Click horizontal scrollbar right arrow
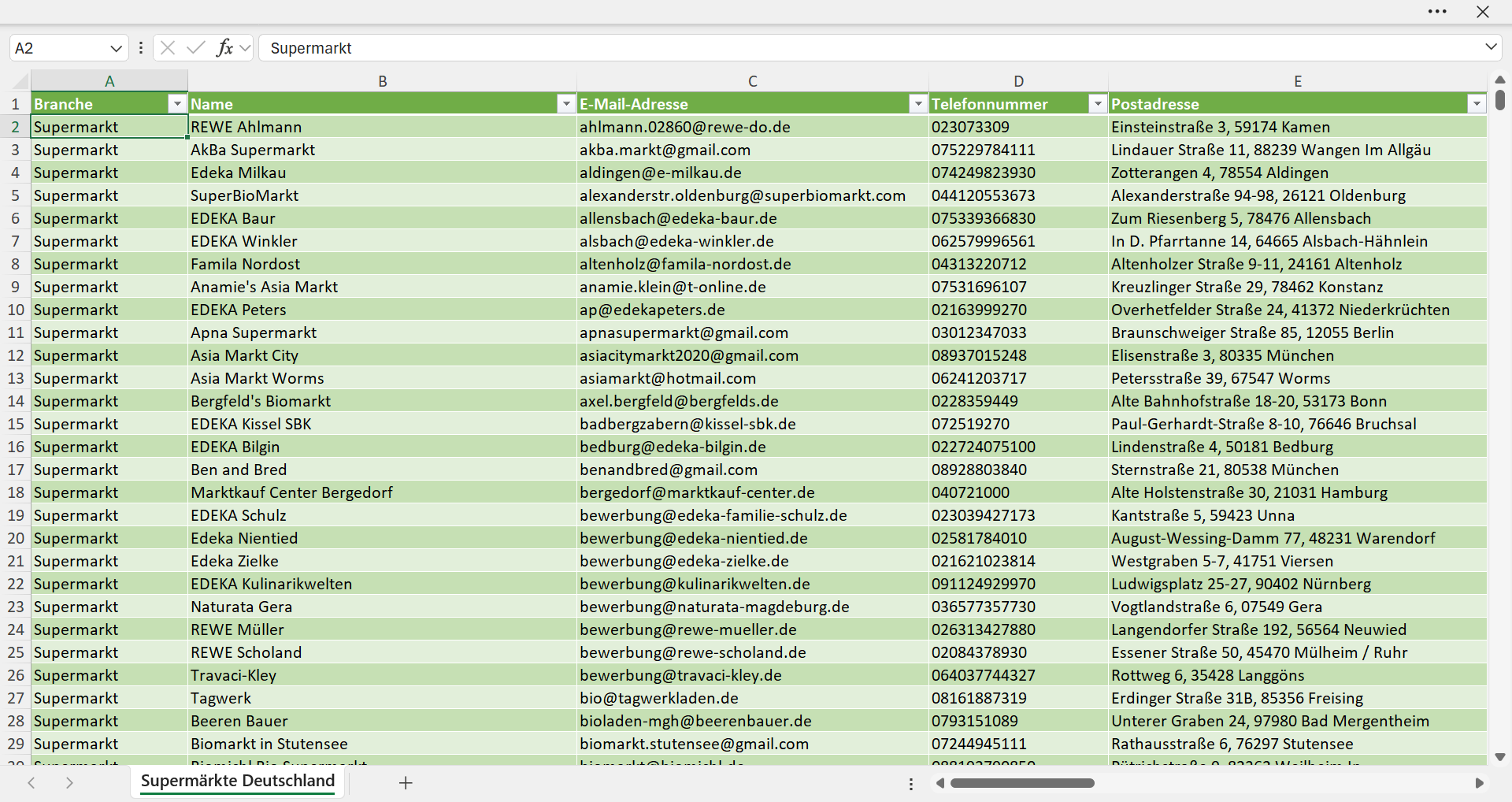 [1480, 783]
